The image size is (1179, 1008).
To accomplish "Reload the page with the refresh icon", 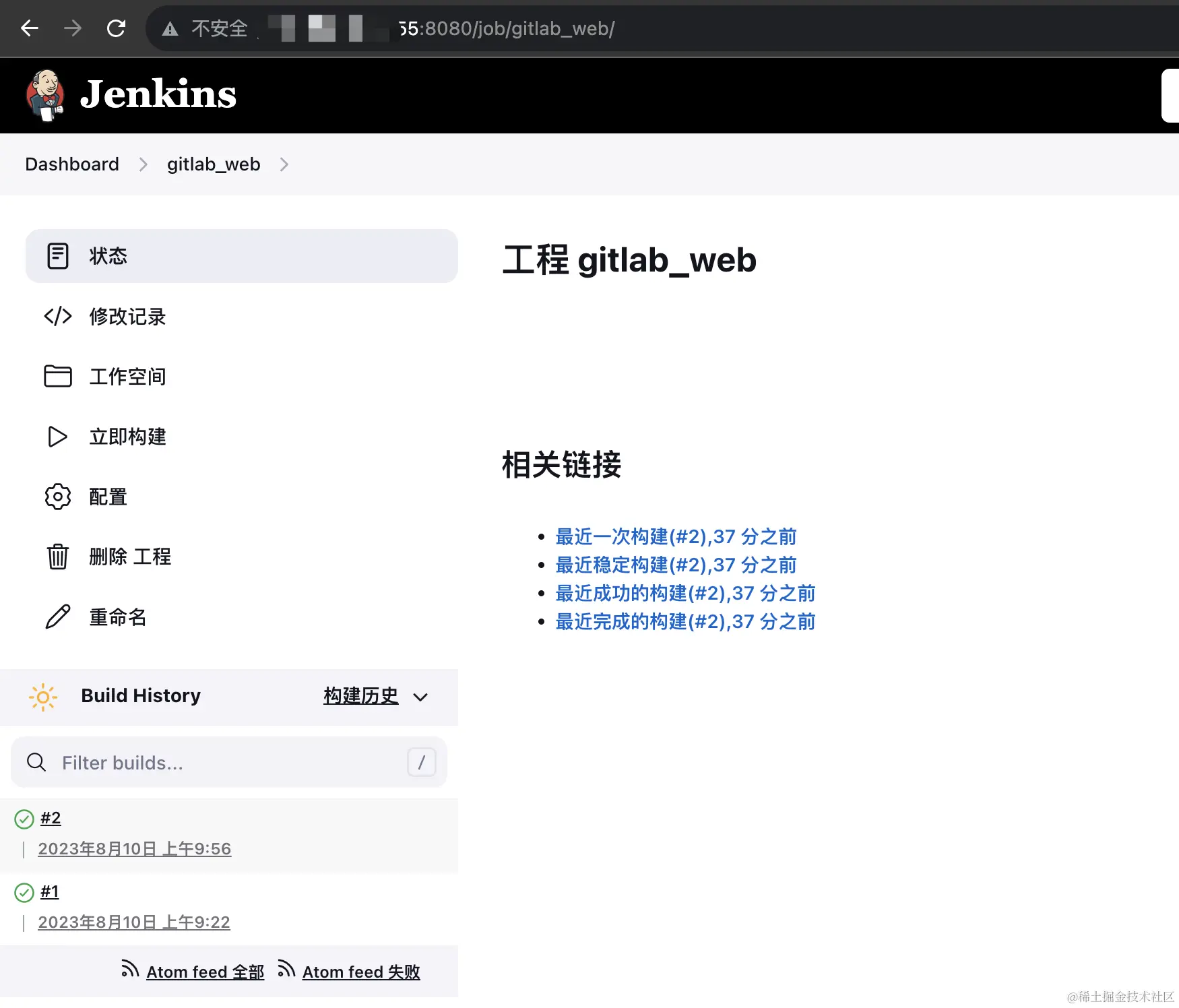I will click(117, 28).
